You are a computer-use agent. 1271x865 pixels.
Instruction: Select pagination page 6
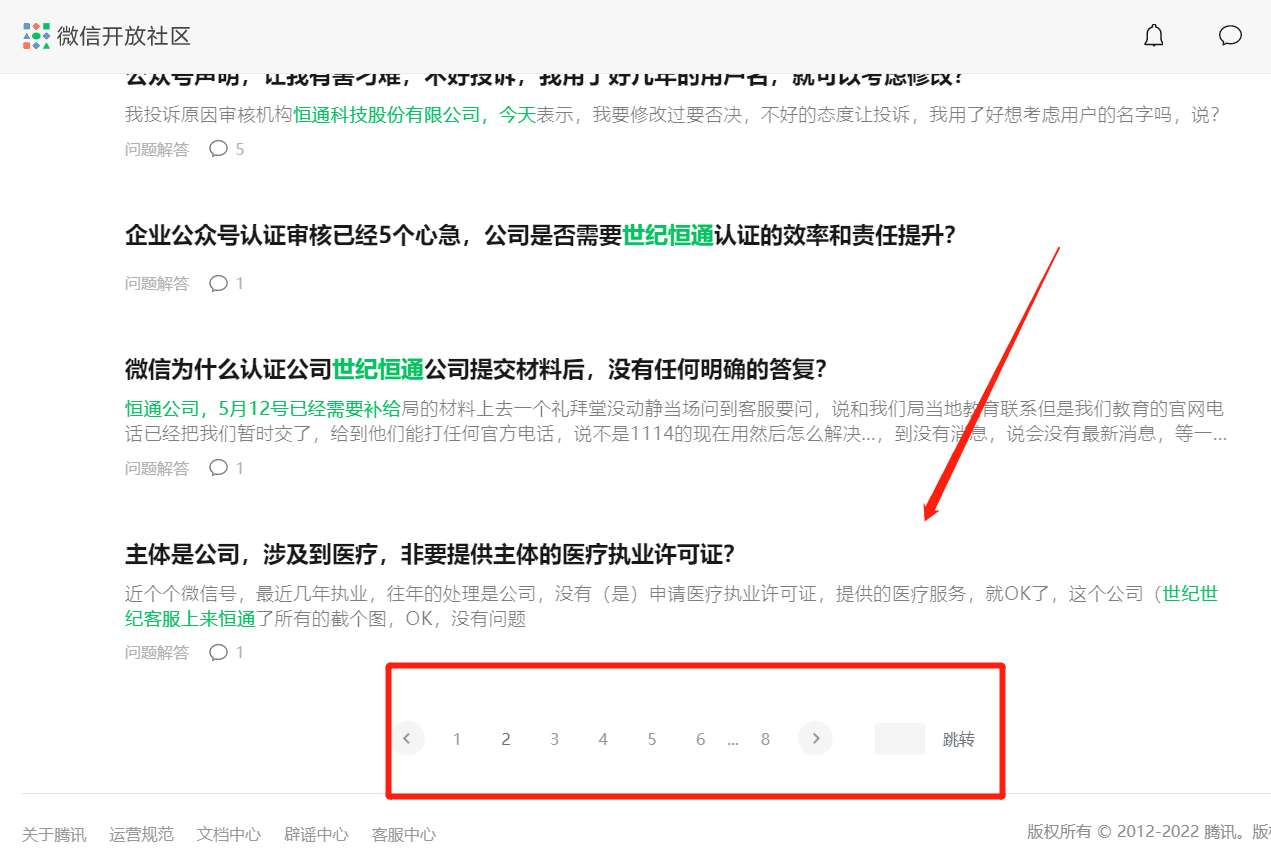pos(700,739)
